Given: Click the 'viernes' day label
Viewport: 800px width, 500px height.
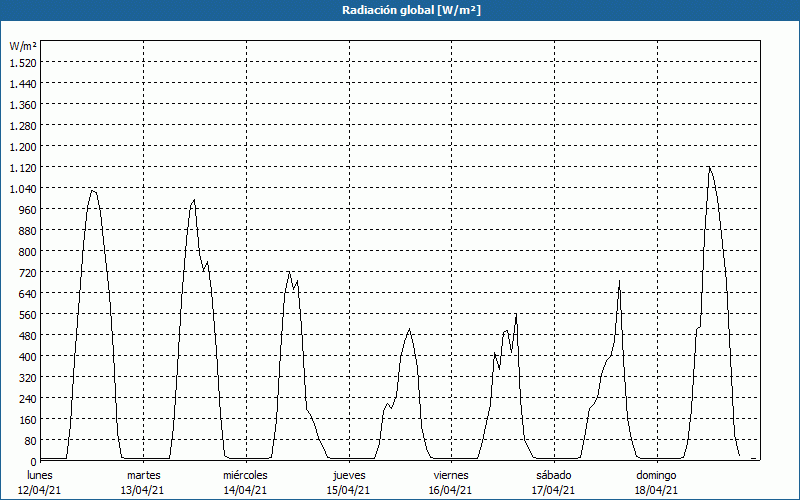Looking at the screenshot, I should 451,475.
